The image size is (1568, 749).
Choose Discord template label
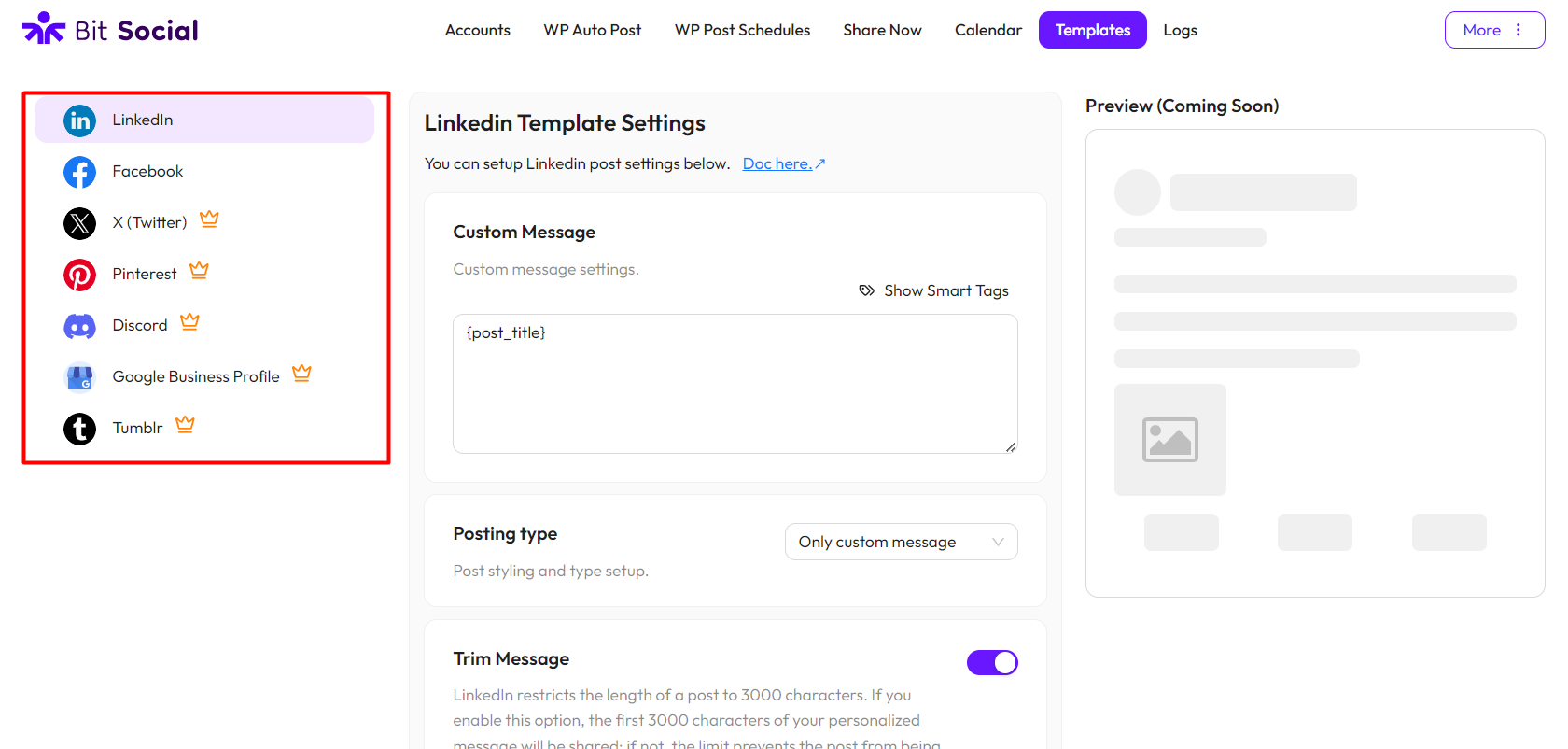click(140, 325)
